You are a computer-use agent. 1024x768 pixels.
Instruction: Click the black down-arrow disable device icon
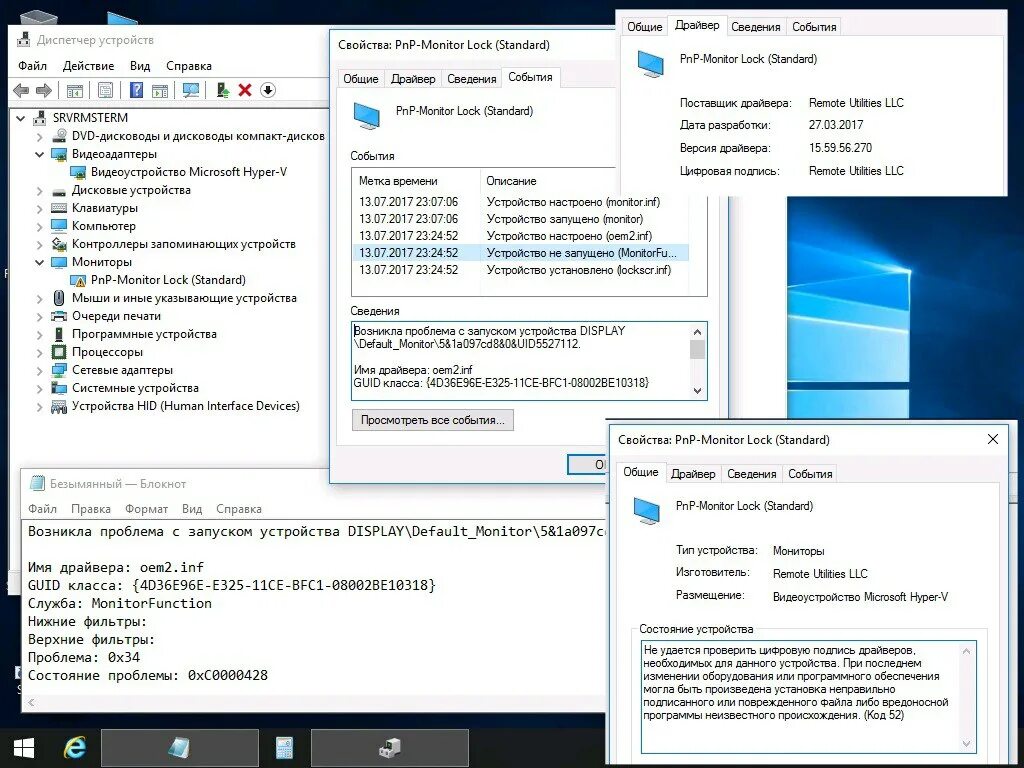268,90
